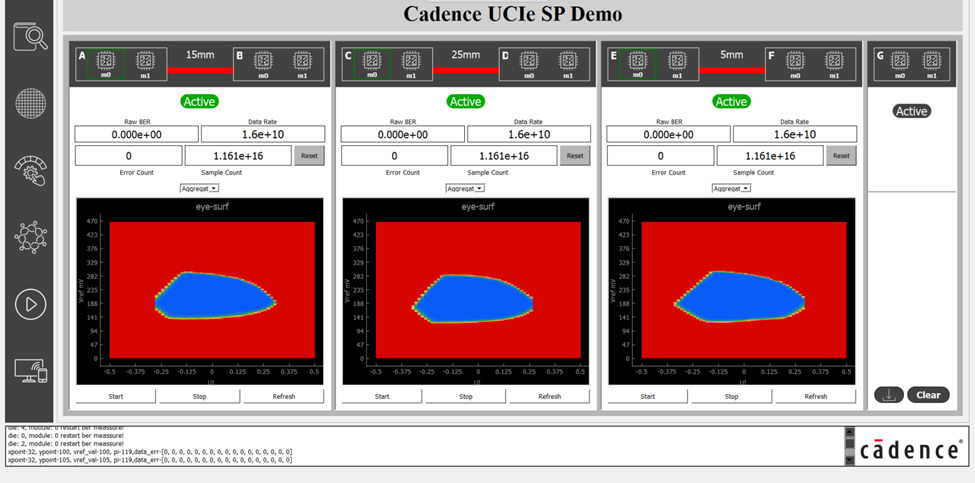Select chip m0 of die E
This screenshot has width=975, height=483.
(x=637, y=64)
